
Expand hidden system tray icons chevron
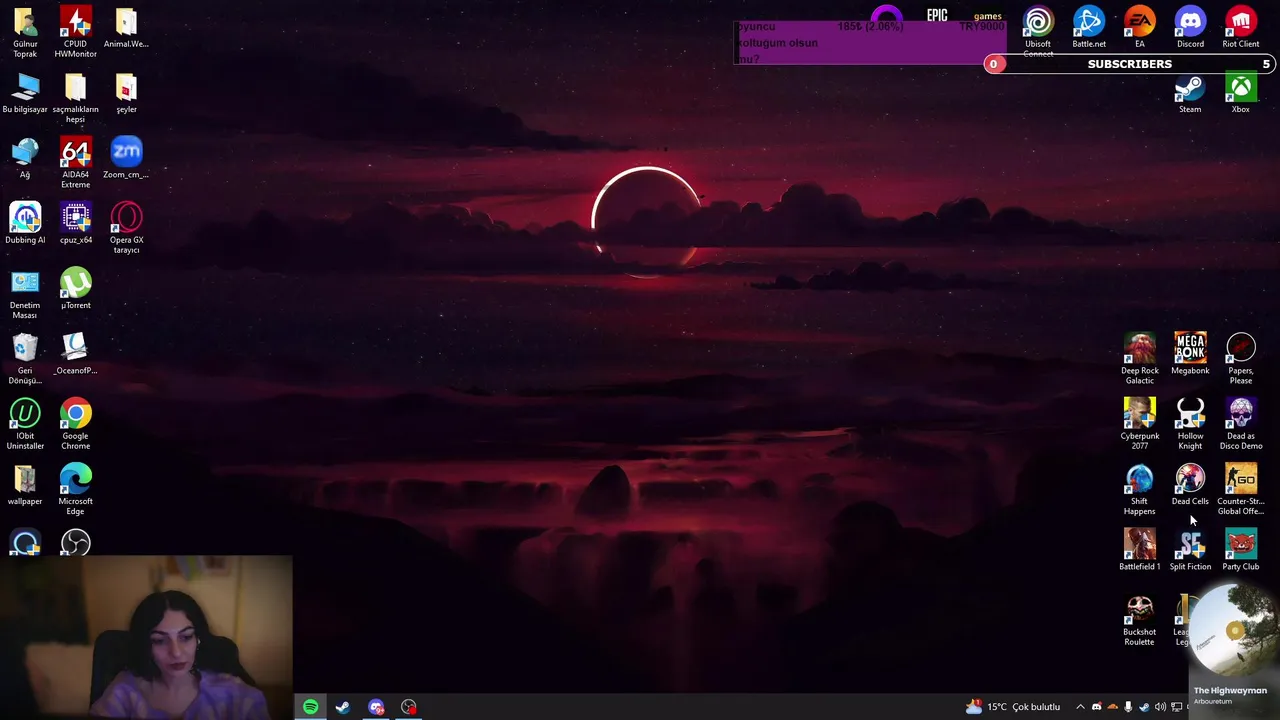tap(1080, 707)
